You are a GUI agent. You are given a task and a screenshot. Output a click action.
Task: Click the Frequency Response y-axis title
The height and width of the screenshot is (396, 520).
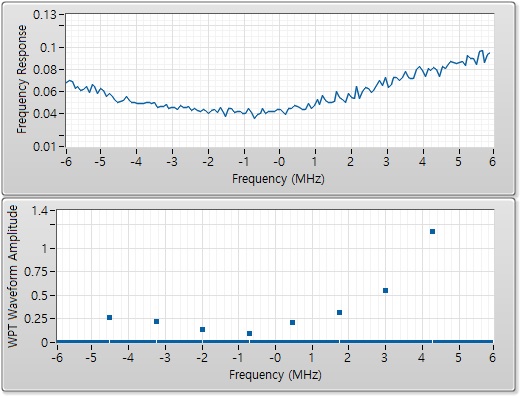click(x=21, y=79)
